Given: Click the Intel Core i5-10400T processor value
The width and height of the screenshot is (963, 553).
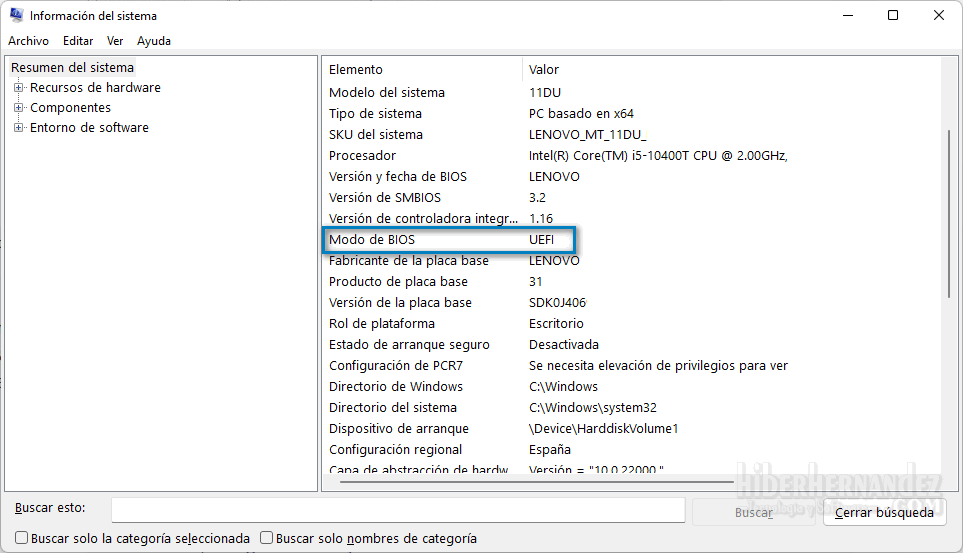Looking at the screenshot, I should click(x=658, y=155).
